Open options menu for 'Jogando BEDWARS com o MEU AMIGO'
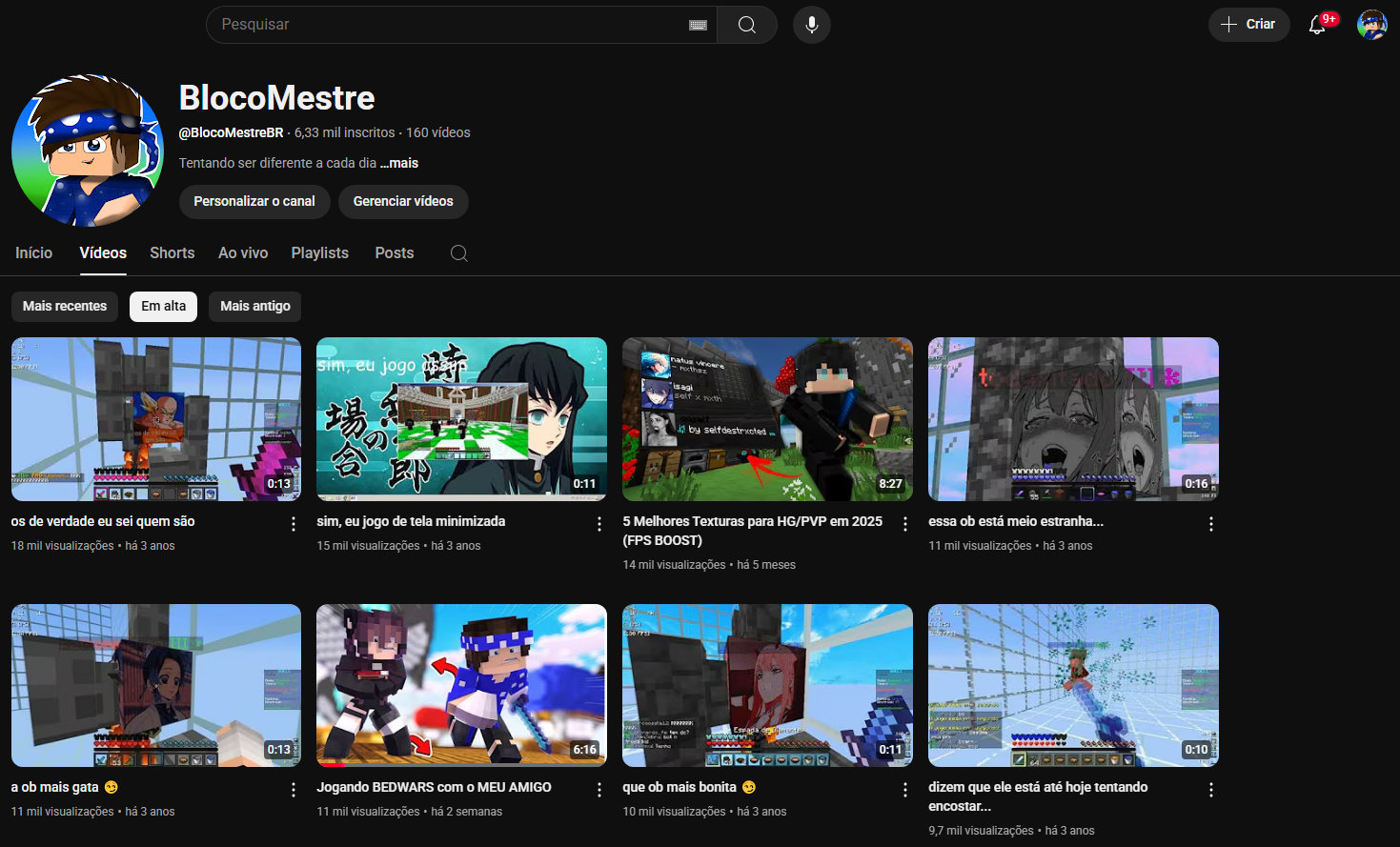 click(x=599, y=790)
